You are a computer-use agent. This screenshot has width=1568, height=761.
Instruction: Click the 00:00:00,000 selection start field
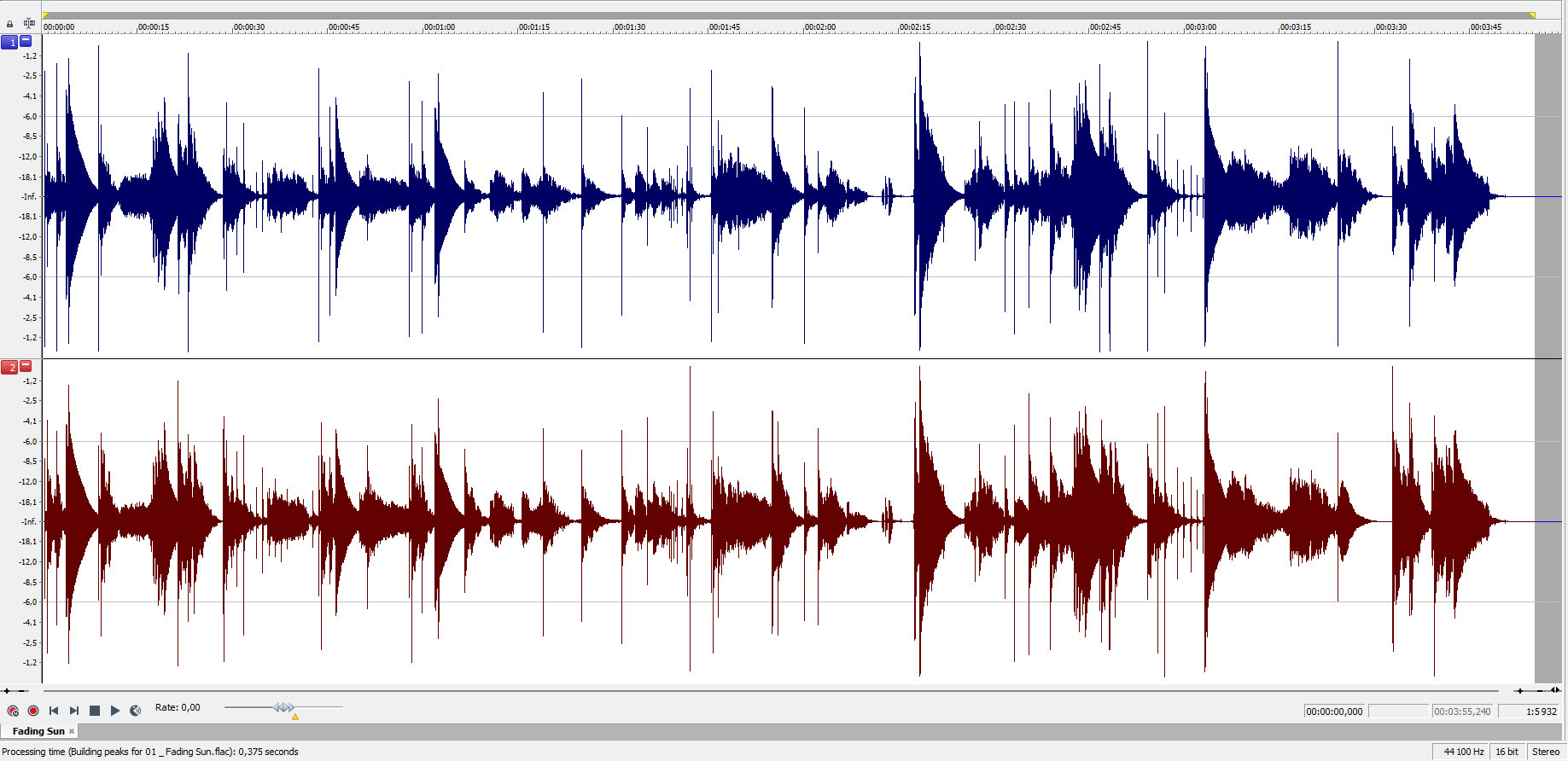(1334, 712)
